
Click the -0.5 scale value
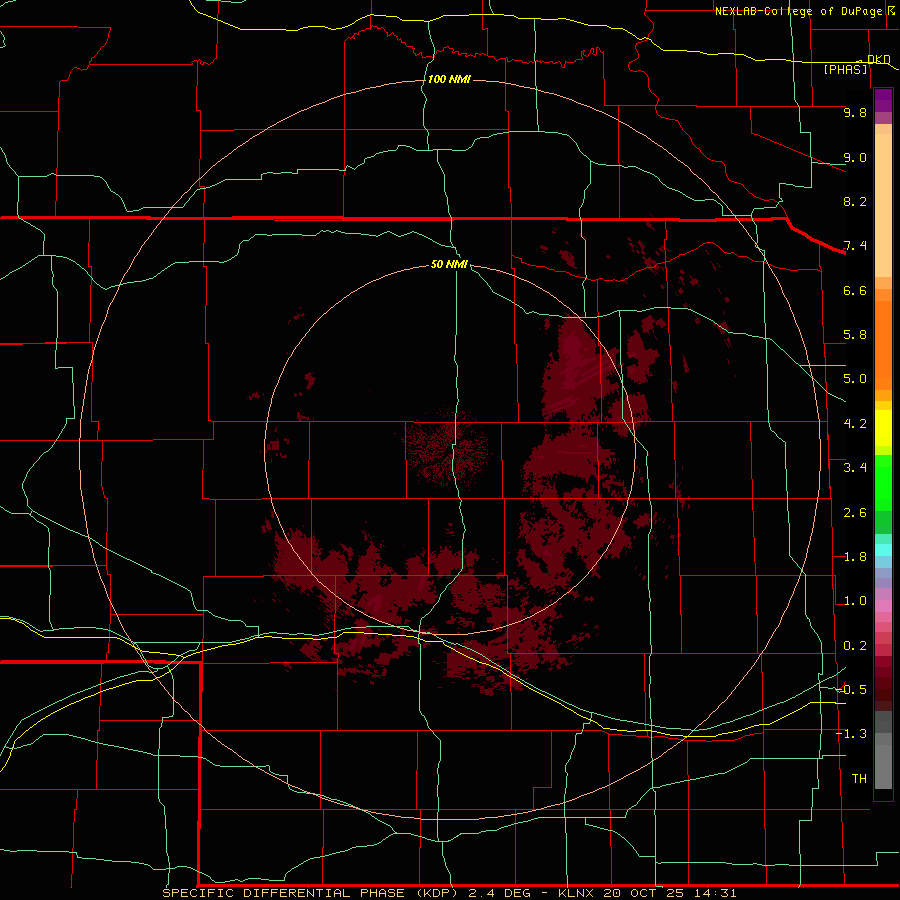[851, 689]
